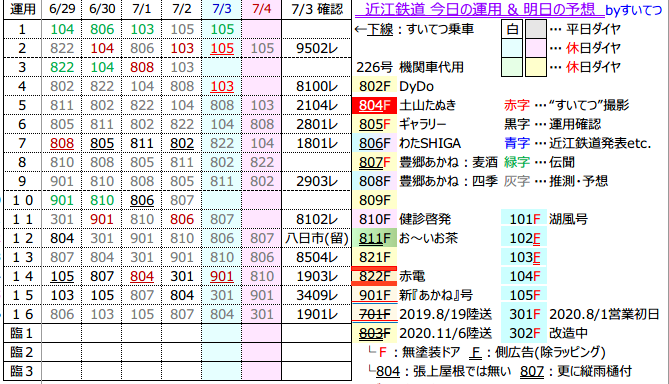
Task: Select the 臨2 row label
Action: point(22,352)
